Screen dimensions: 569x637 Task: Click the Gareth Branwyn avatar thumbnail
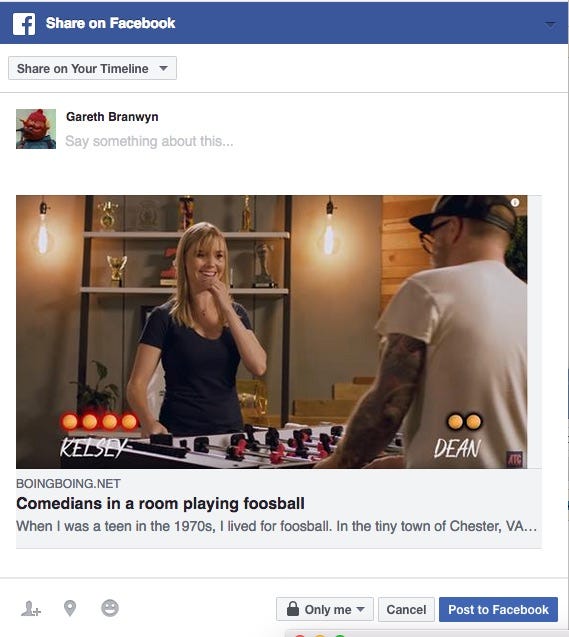[36, 129]
